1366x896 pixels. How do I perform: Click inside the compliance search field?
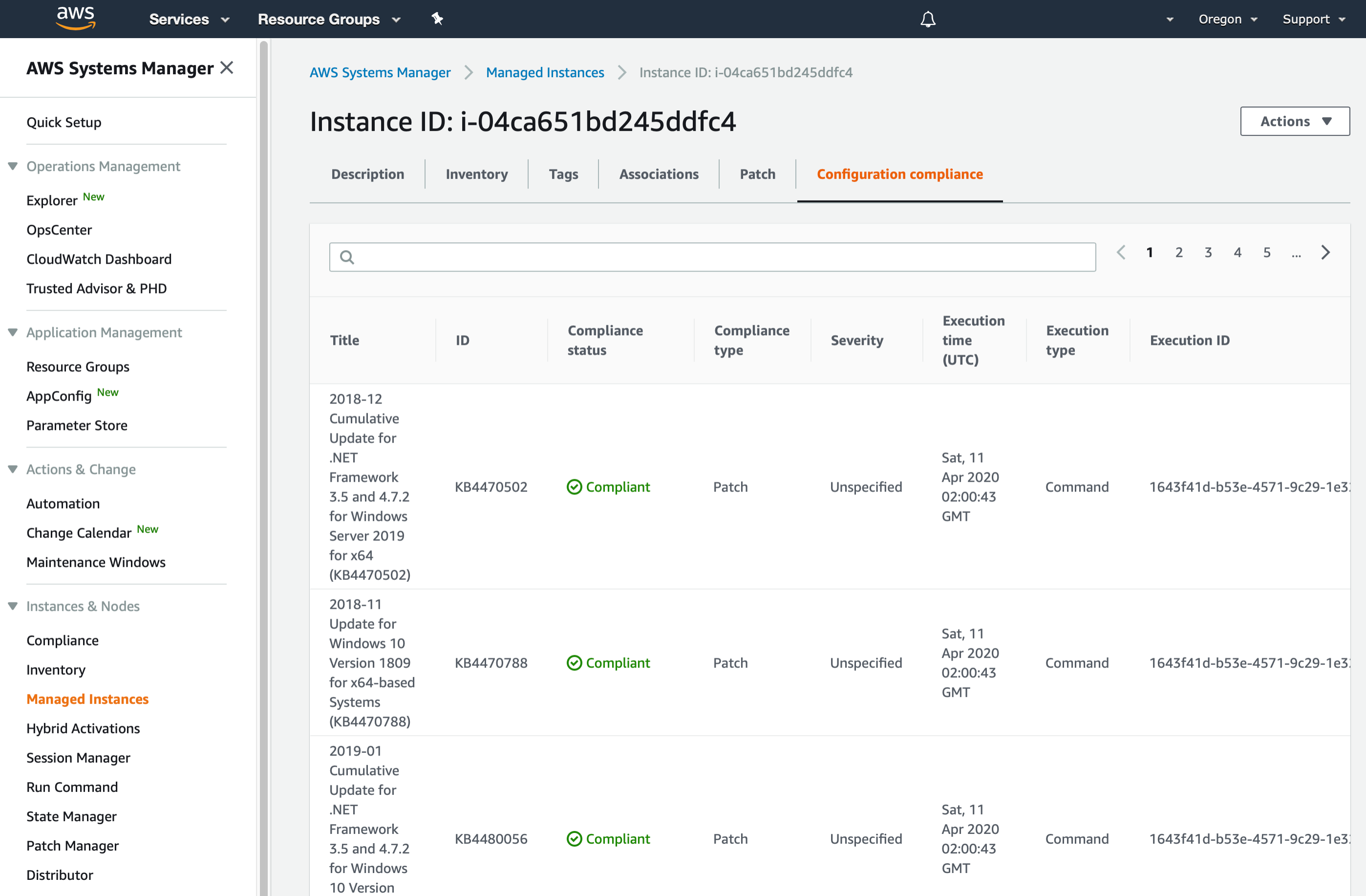712,256
